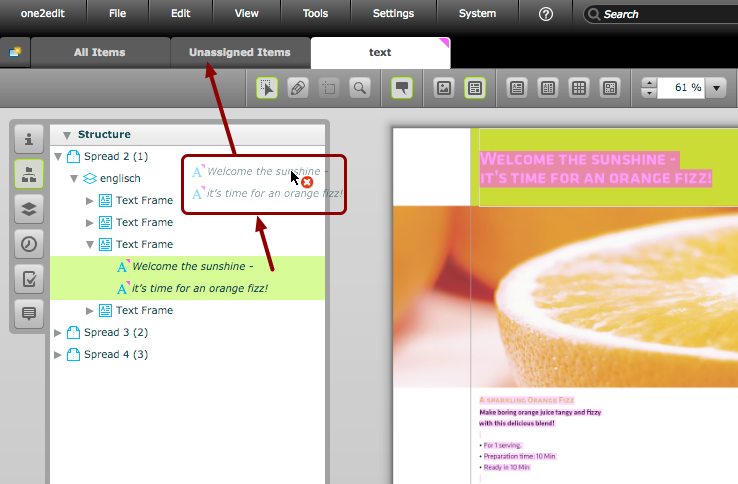The image size is (738, 484).
Task: Activate the magnifier zoom tool
Action: [360, 88]
